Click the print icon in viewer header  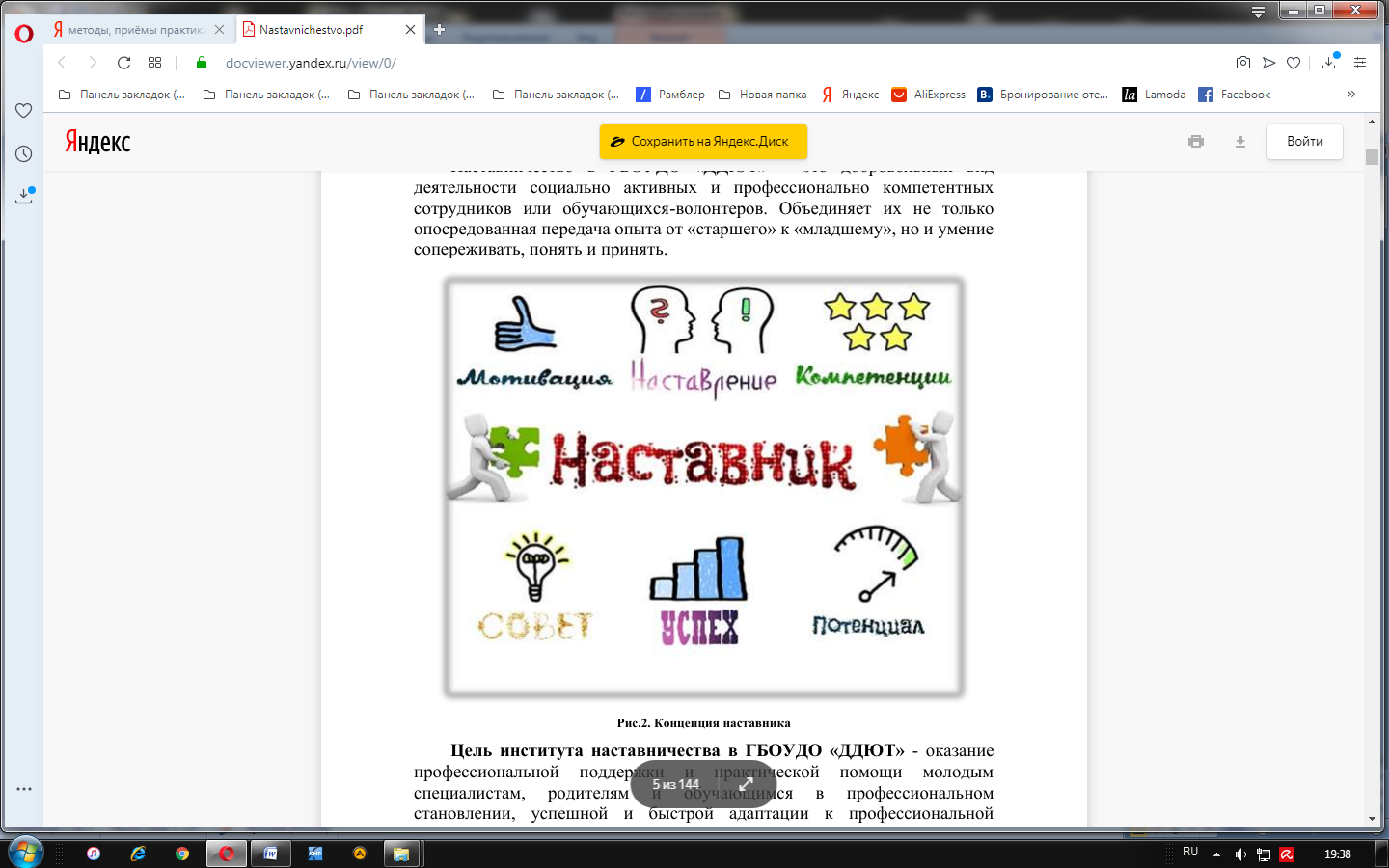click(1196, 142)
